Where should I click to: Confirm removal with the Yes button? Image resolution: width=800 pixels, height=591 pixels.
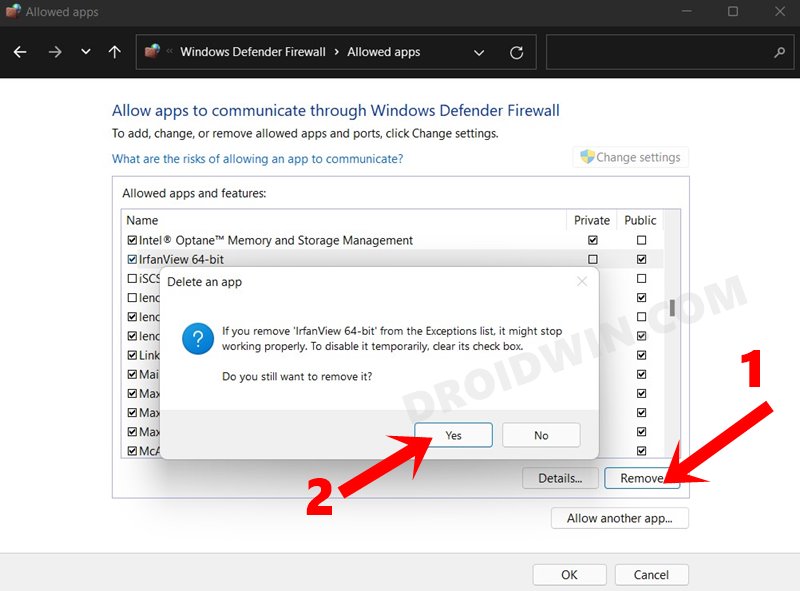tap(453, 435)
